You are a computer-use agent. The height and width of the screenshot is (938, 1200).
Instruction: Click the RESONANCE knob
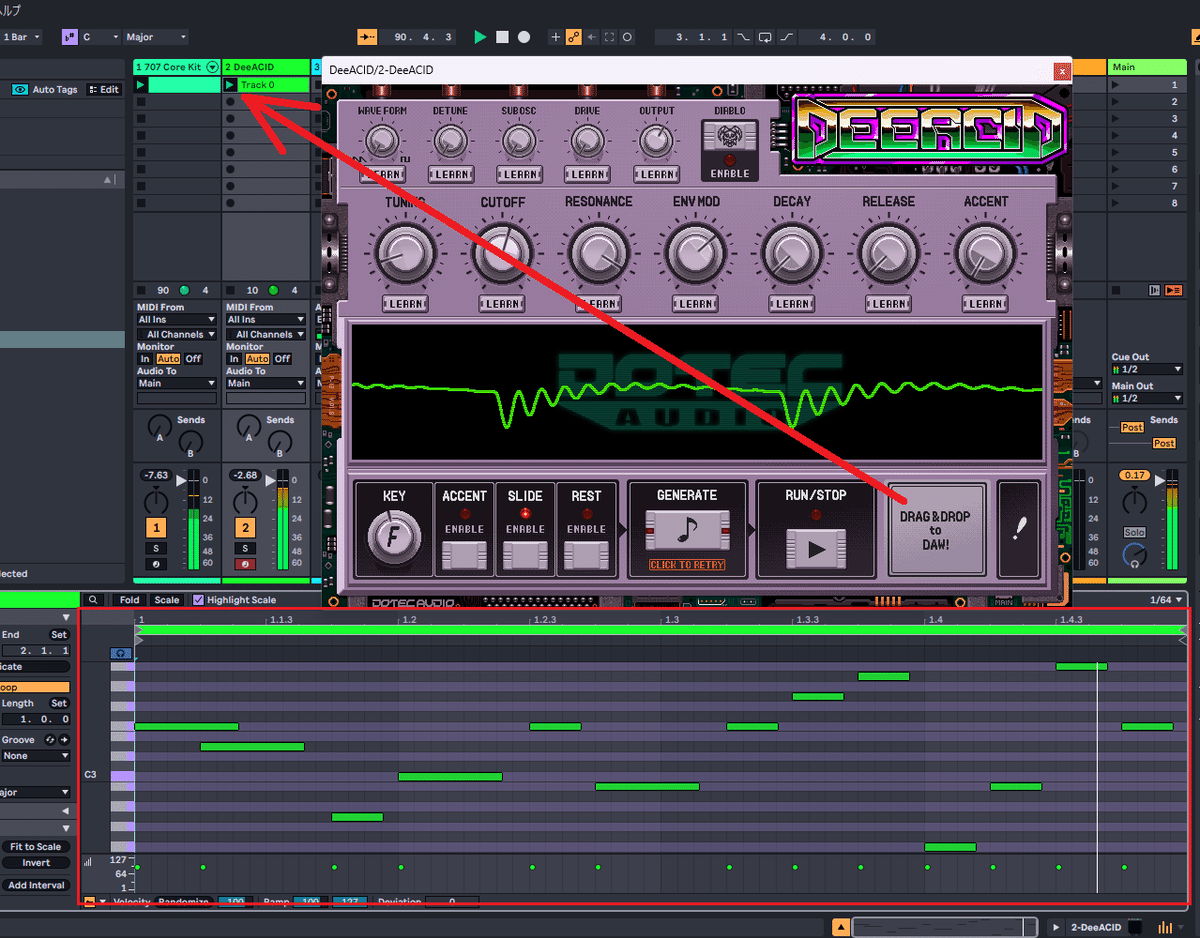pyautogui.click(x=598, y=253)
